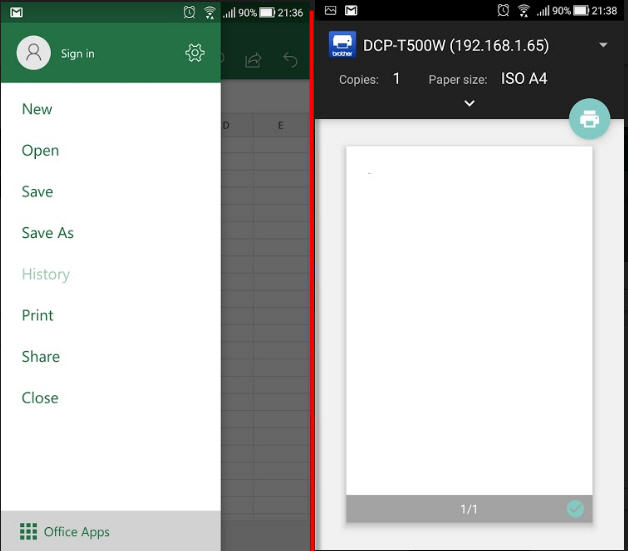
Task: Click the Sign in link
Action: pyautogui.click(x=78, y=54)
